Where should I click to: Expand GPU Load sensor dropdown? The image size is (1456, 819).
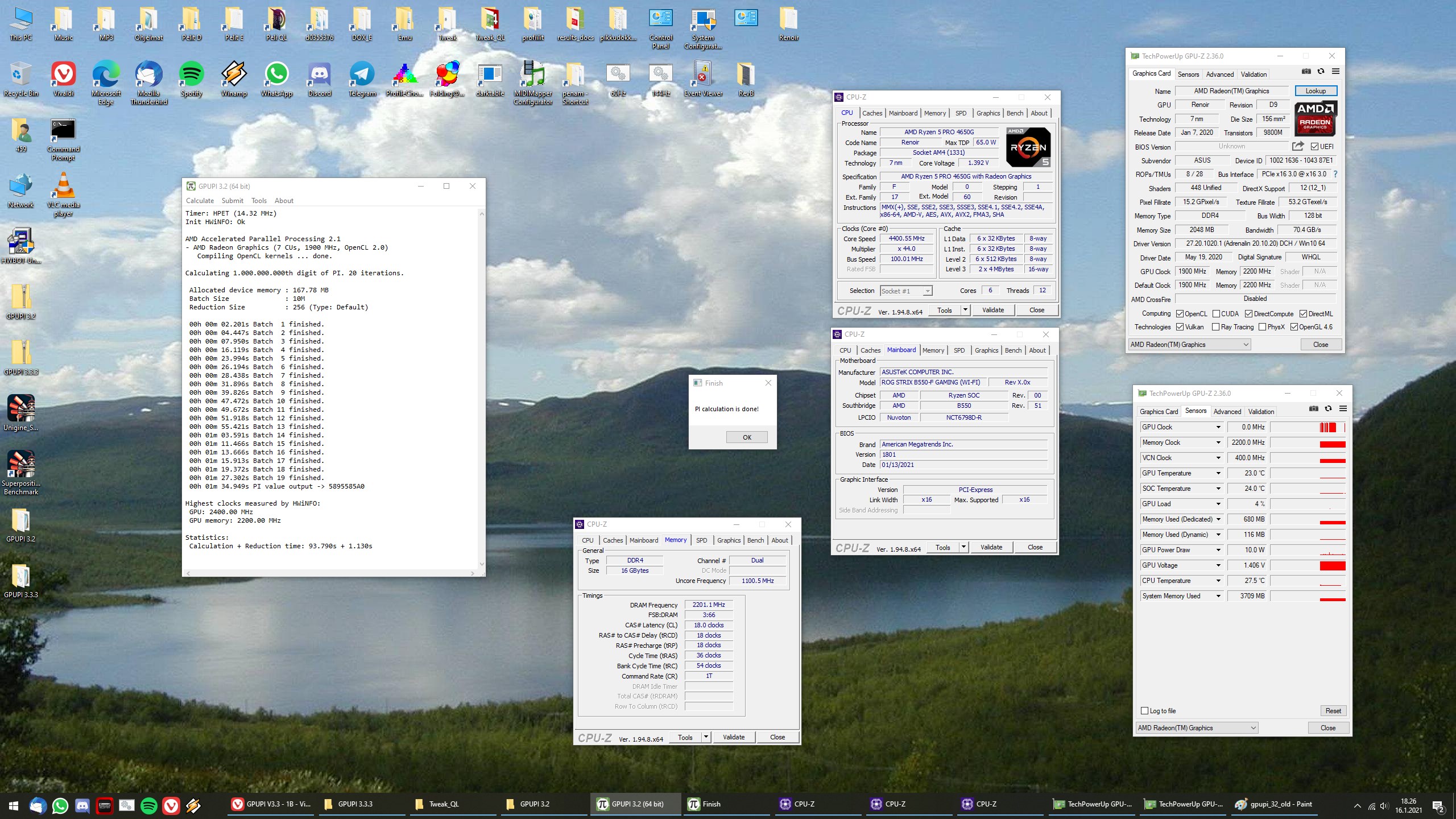pos(1218,504)
